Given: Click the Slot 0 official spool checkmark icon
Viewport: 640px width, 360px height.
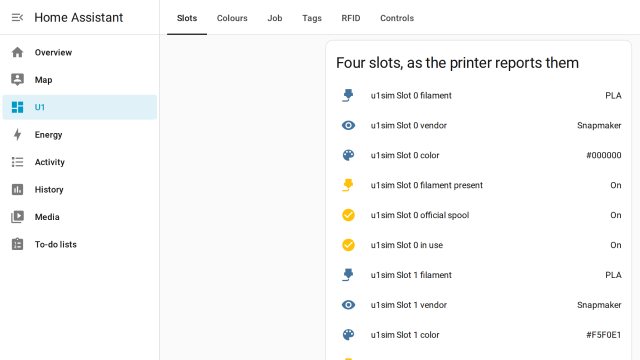Looking at the screenshot, I should (x=348, y=215).
